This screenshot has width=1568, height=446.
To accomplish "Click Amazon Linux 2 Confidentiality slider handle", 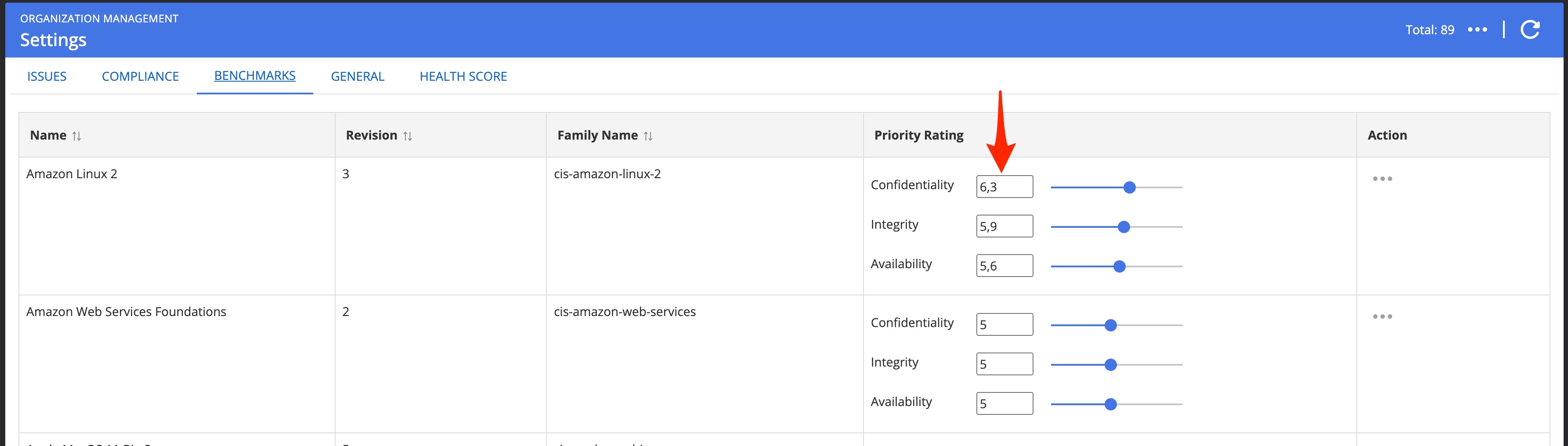I will (1129, 187).
